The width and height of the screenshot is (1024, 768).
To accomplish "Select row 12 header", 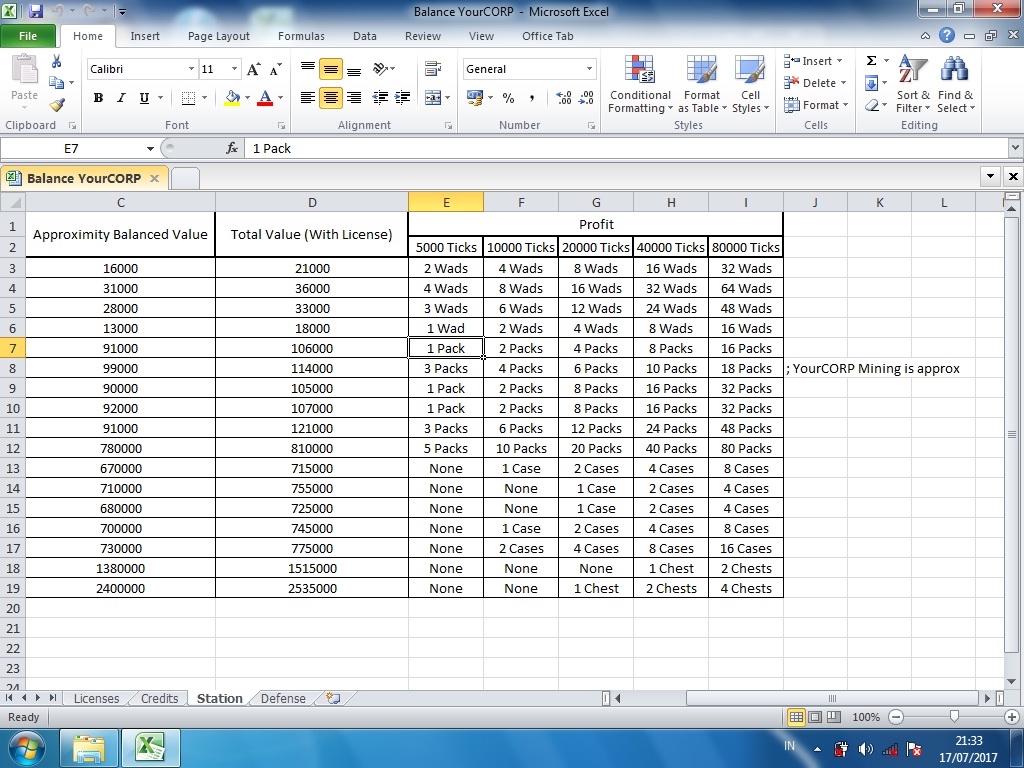I will (x=12, y=449).
